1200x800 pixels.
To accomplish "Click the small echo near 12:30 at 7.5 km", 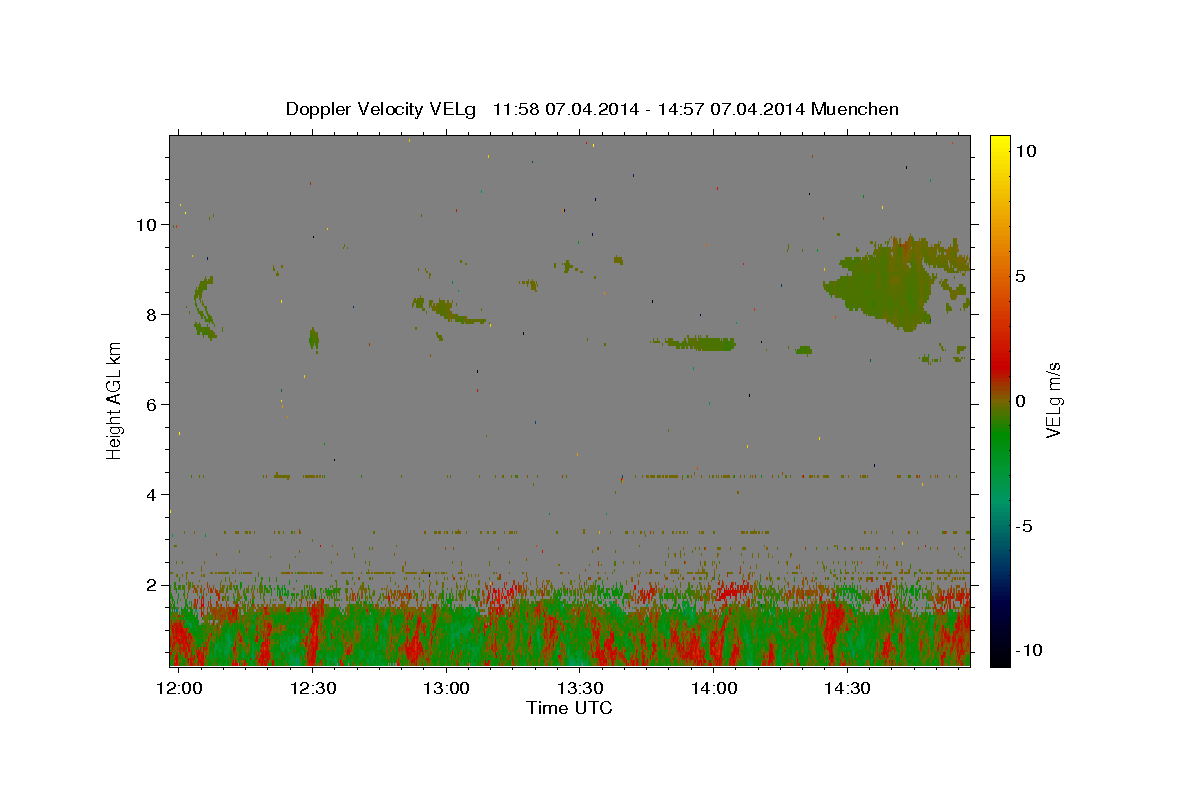I will (x=314, y=339).
